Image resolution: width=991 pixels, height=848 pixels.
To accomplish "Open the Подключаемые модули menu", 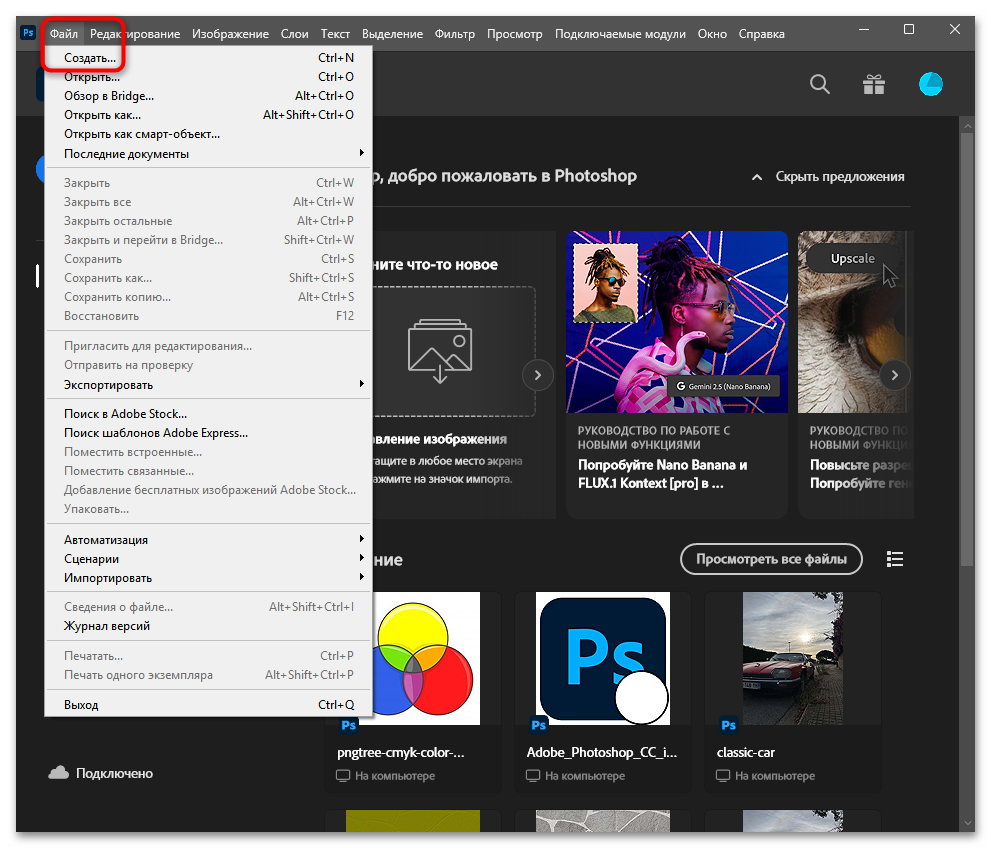I will point(620,33).
